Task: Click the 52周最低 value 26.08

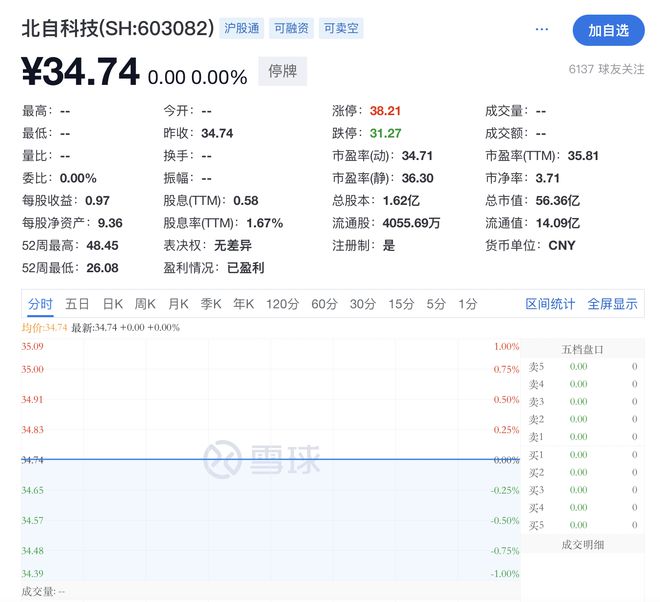Action: [x=102, y=268]
